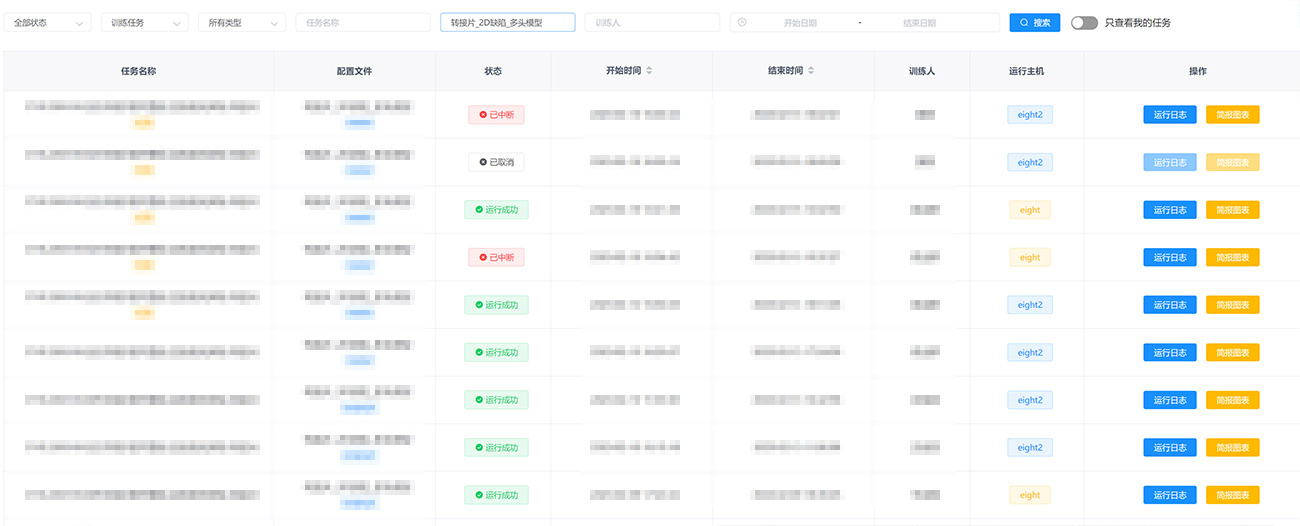The image size is (1300, 526).
Task: Click the 开始时间 column sort arrows
Action: tap(649, 71)
